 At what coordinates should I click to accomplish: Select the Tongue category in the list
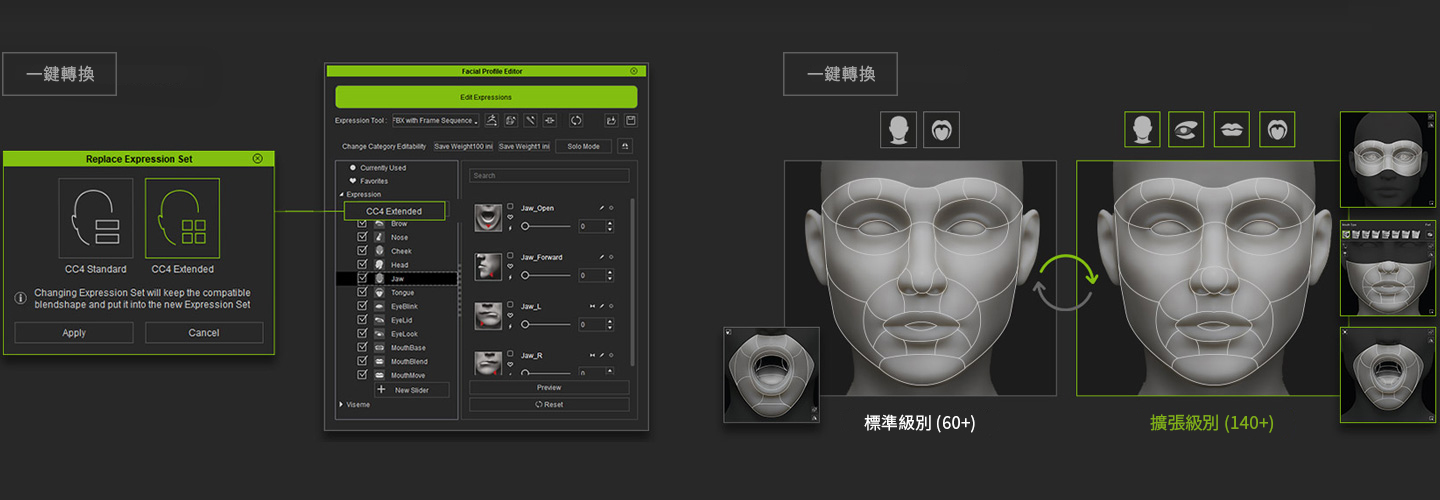click(402, 292)
